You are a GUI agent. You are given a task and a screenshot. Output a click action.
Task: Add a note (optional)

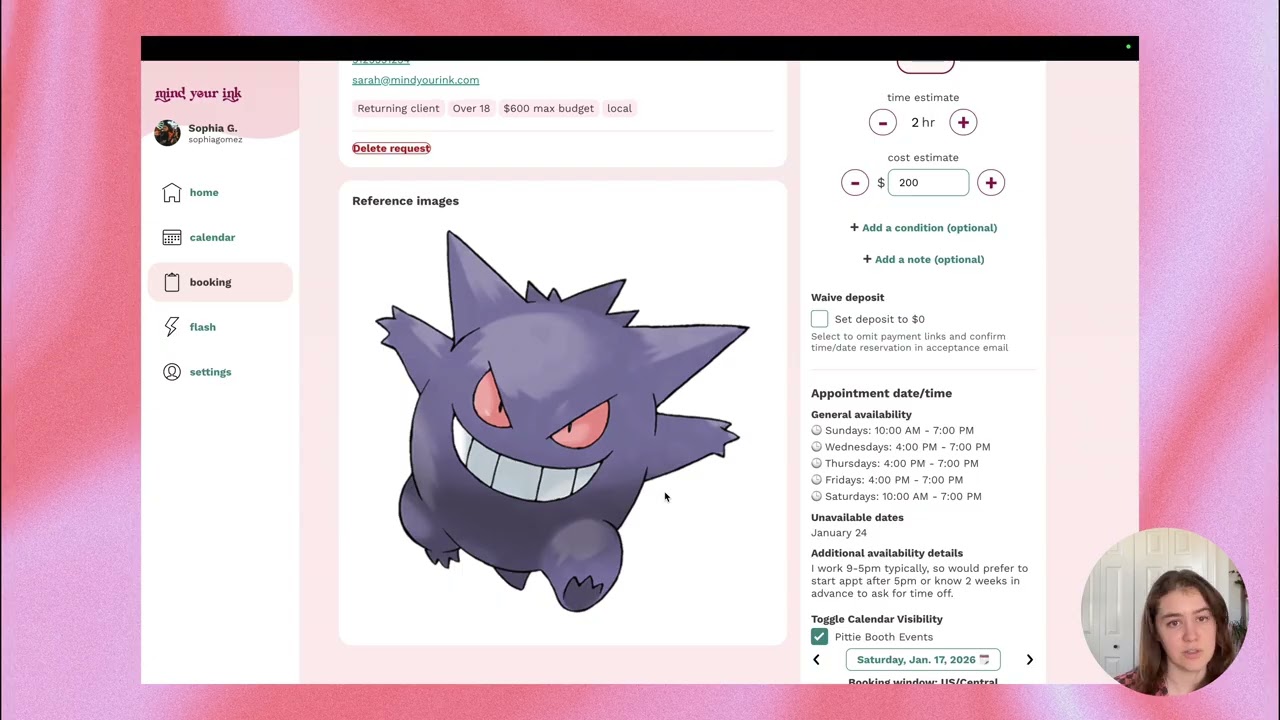(923, 260)
